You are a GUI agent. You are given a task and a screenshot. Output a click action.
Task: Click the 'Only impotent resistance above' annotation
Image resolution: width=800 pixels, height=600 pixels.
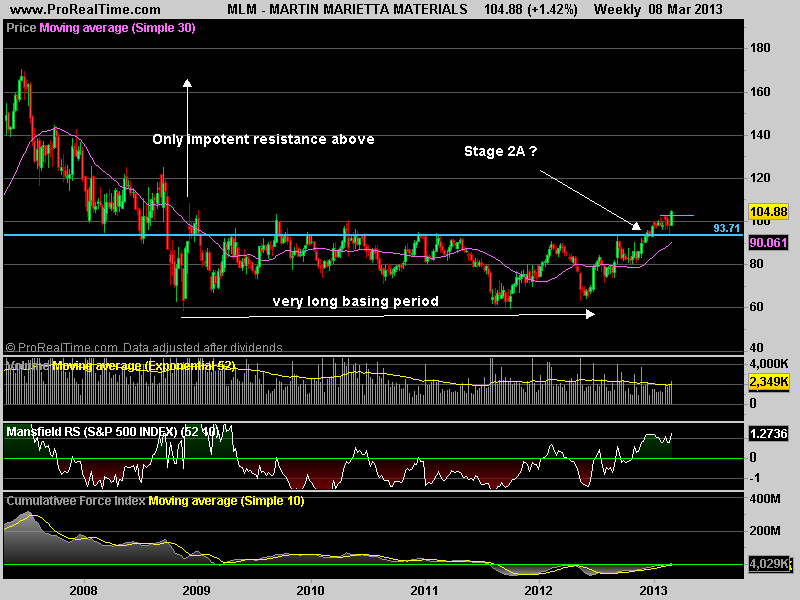tap(263, 139)
